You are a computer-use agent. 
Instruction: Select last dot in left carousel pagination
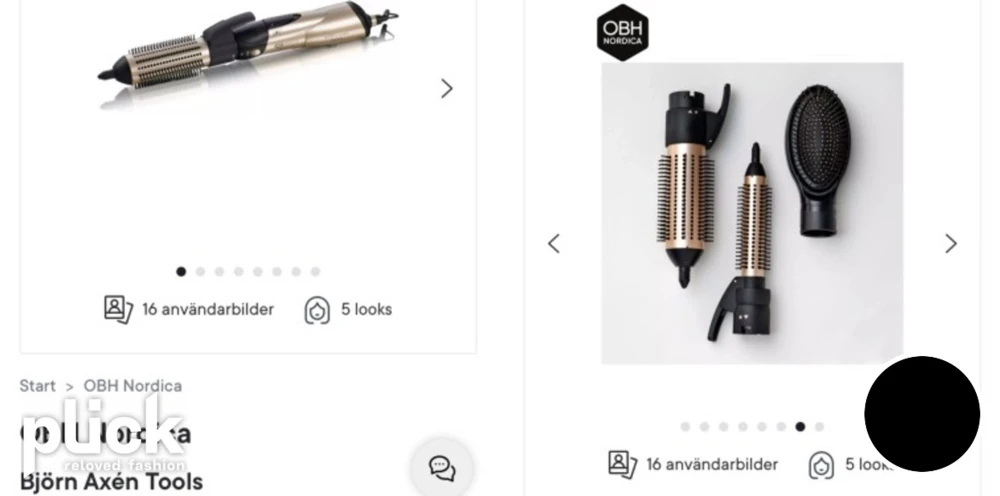(315, 272)
